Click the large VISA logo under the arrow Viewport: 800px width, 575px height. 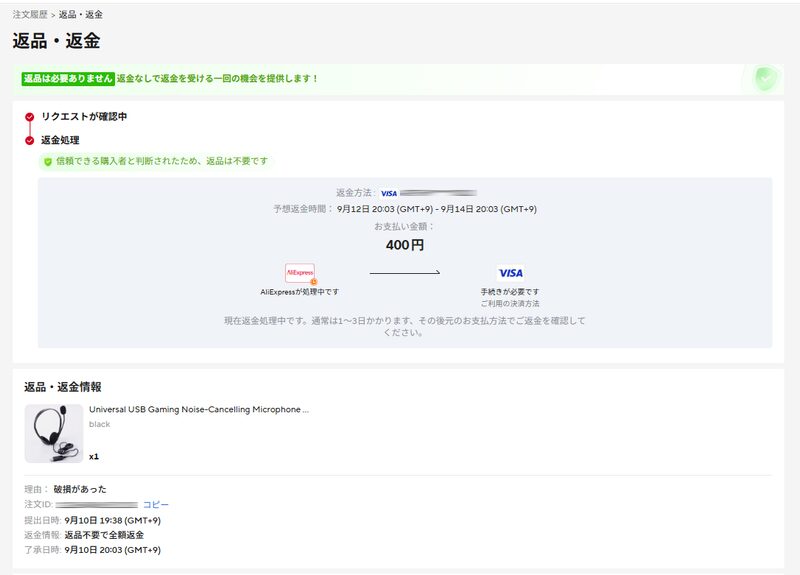pos(511,273)
